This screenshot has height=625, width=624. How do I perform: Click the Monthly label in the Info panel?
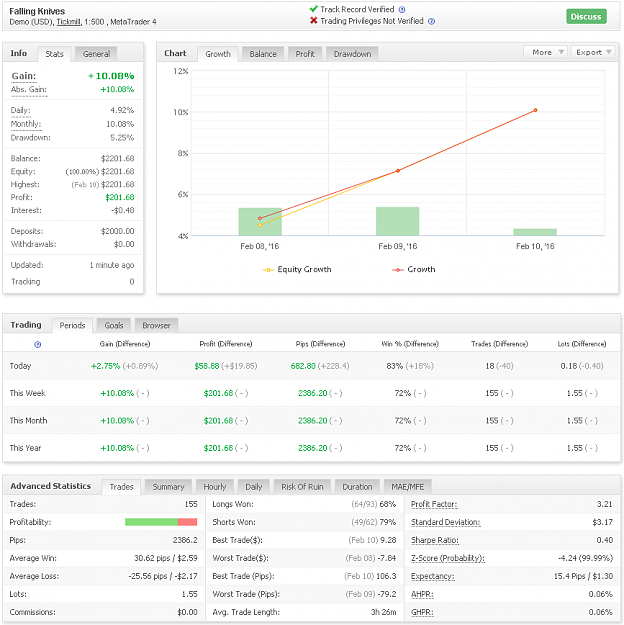pyautogui.click(x=26, y=124)
